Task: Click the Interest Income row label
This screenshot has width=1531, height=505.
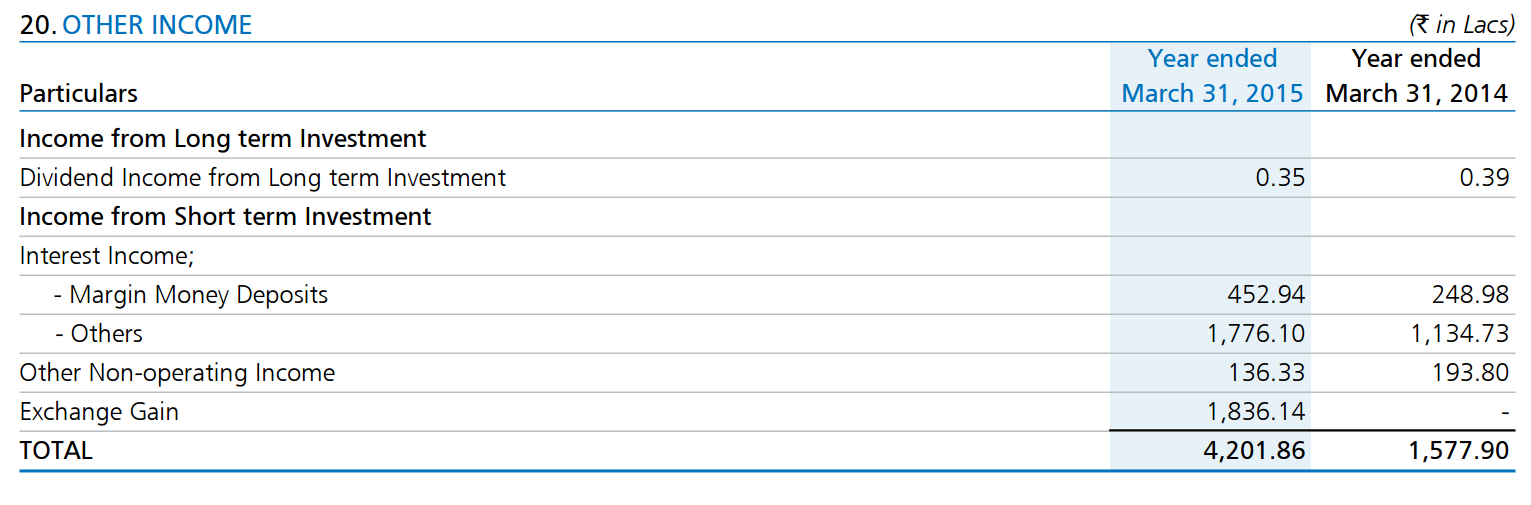Action: [107, 256]
